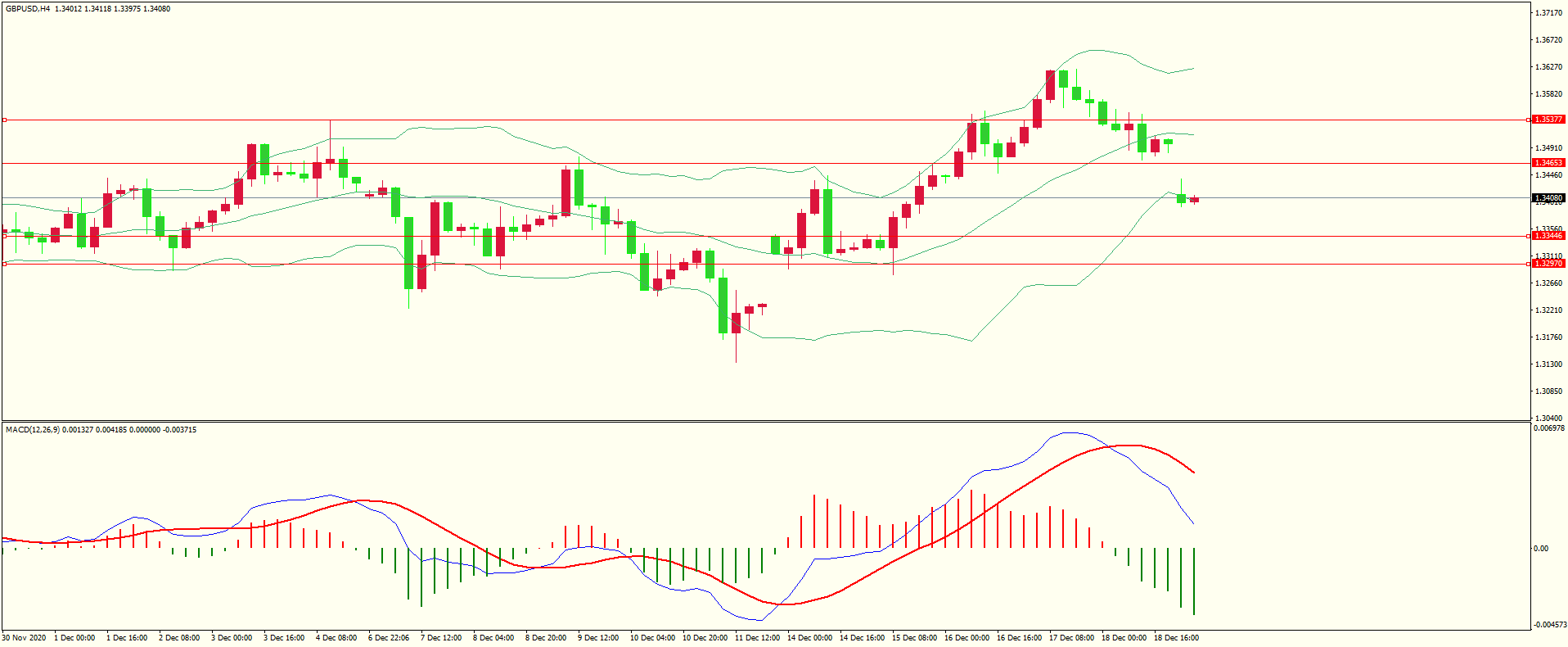Click the 1.30850 price axis label

click(1549, 391)
